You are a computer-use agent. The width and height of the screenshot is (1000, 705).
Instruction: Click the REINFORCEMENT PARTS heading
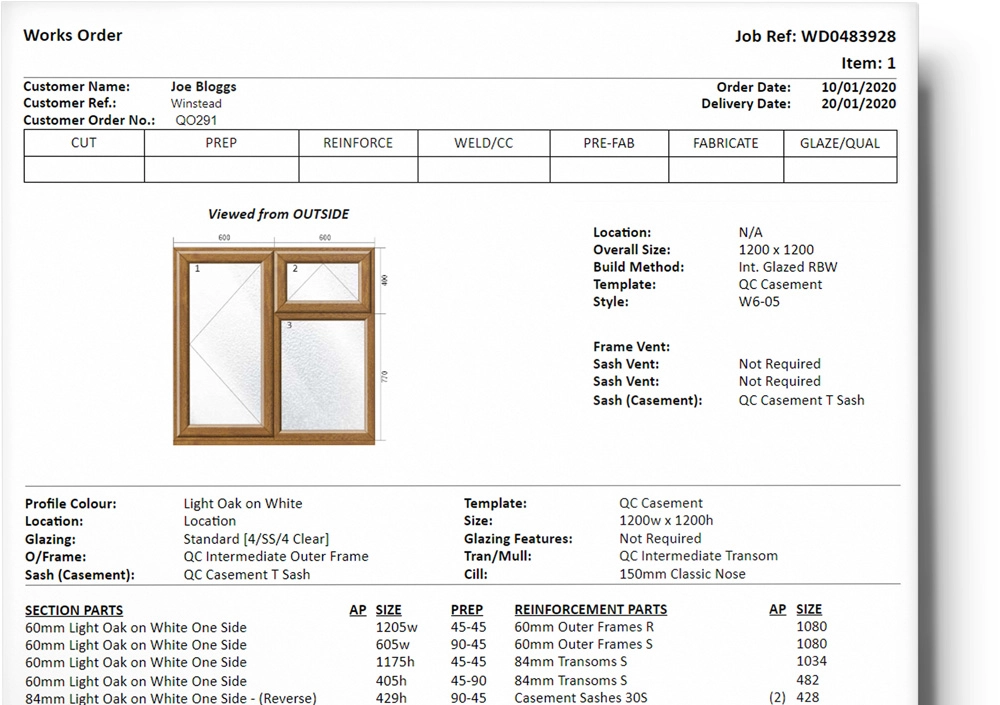pos(591,610)
